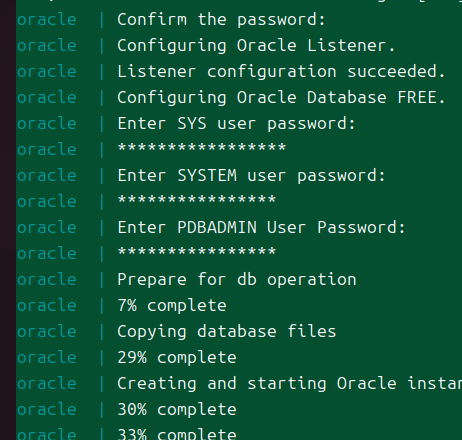The height and width of the screenshot is (440, 462).
Task: Click 'Enter PDBADMIN User Password:' prompt
Action: (x=261, y=228)
